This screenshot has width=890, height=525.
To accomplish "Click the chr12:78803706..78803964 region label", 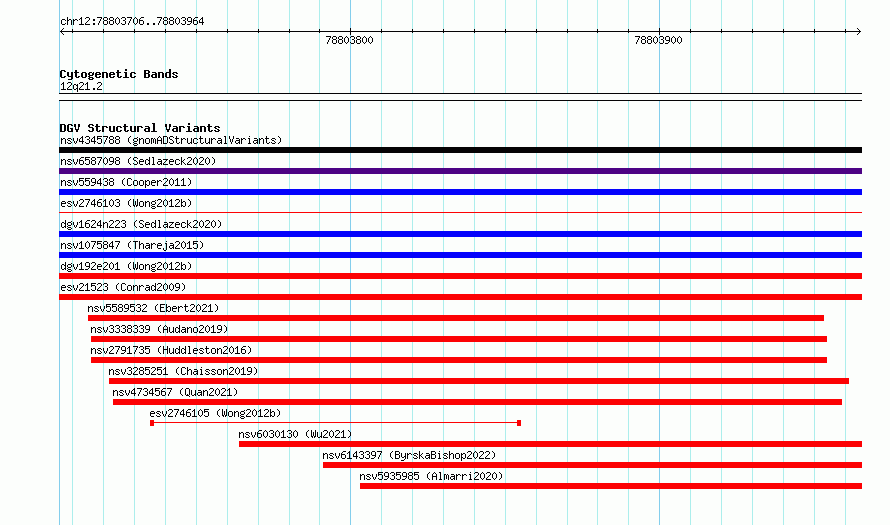I will (132, 22).
